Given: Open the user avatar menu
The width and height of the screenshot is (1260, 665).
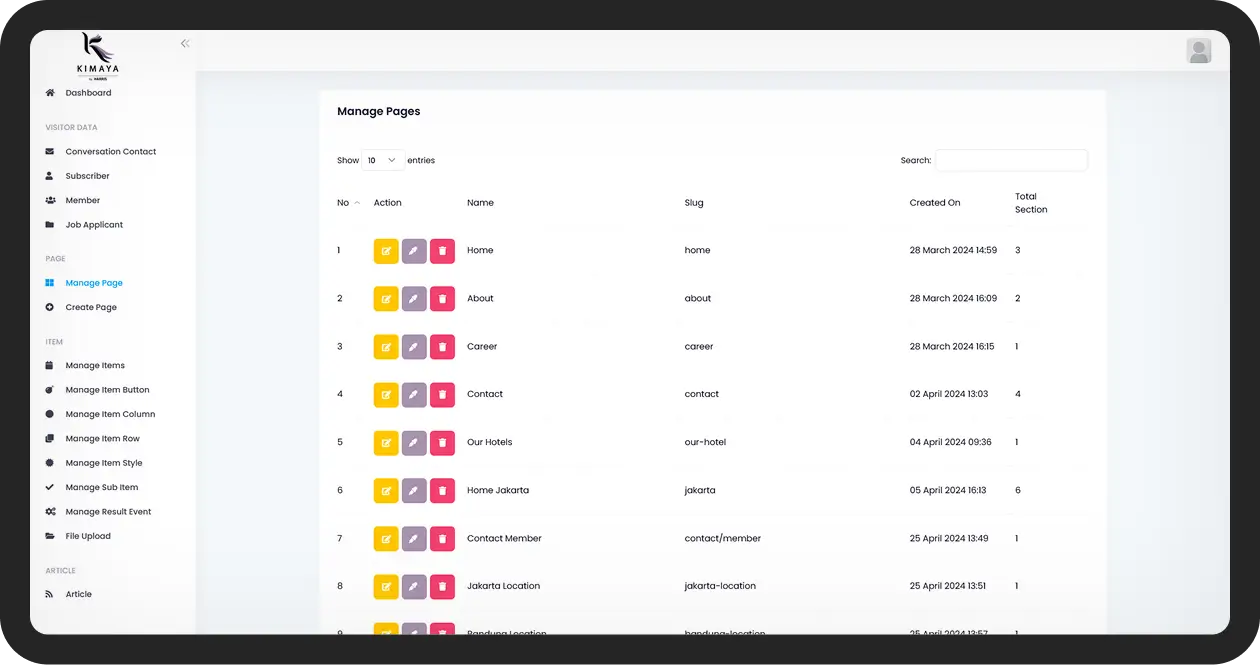Looking at the screenshot, I should coord(1198,51).
